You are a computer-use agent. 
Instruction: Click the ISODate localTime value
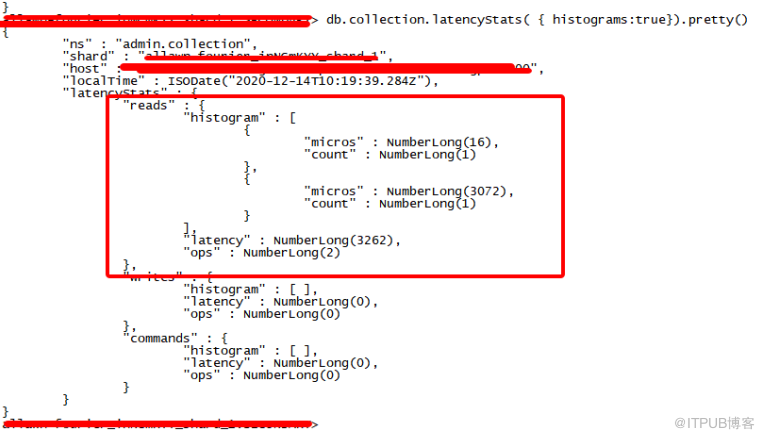click(300, 80)
